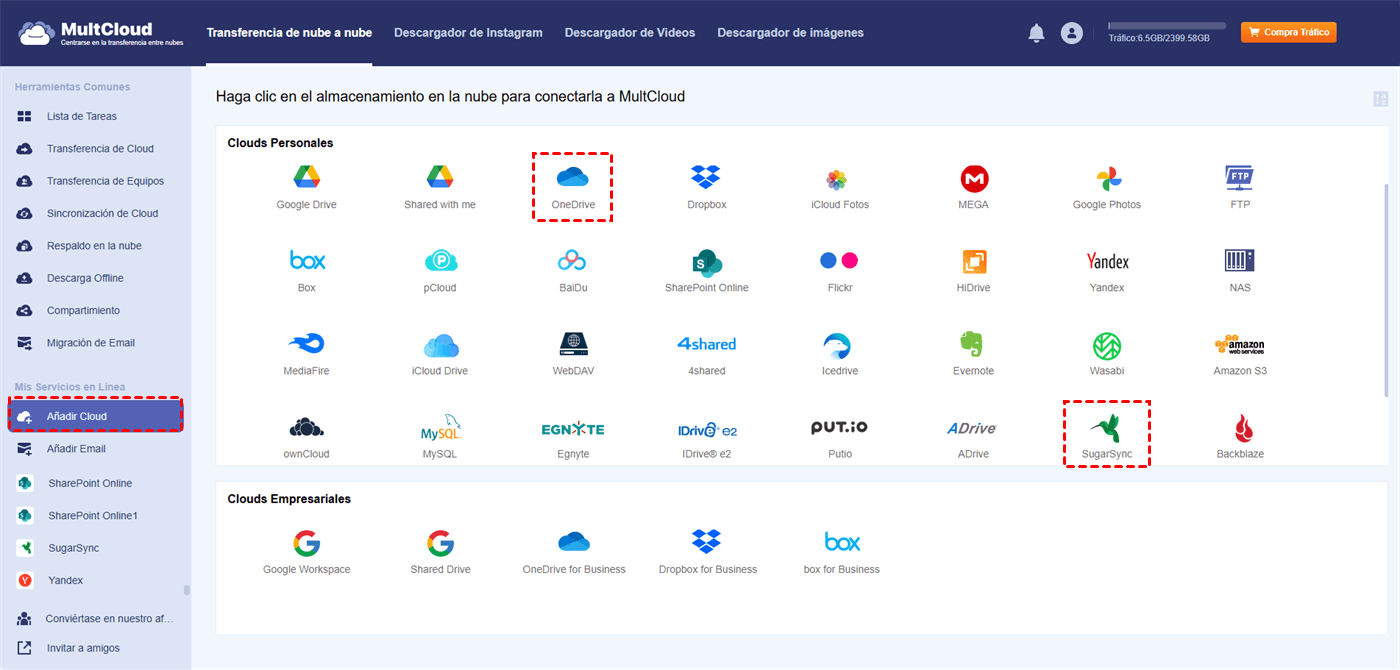
Task: Open Descargador de Videos tab
Action: (x=630, y=33)
